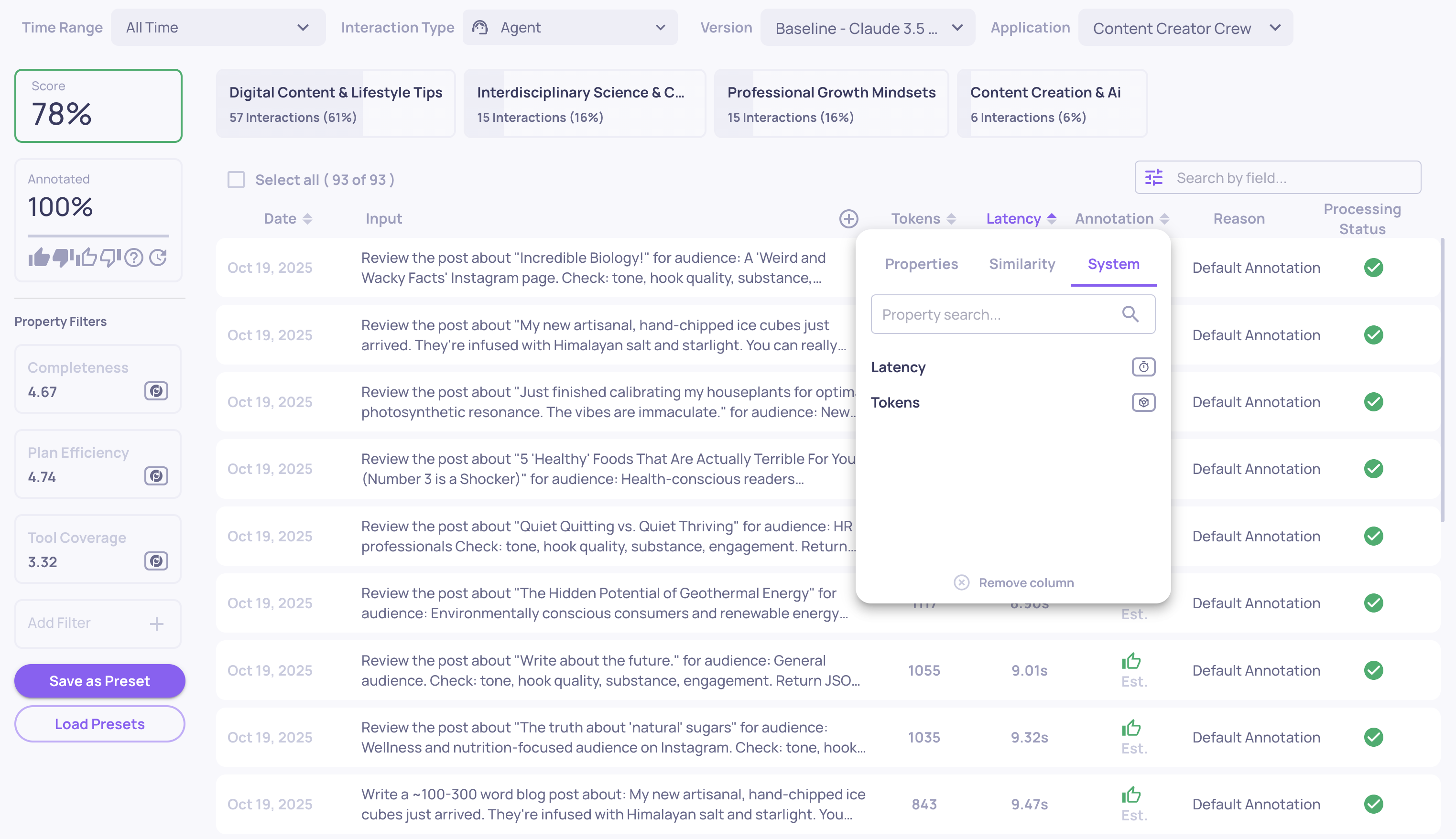Expand the Version dropdown
Screen dimensions: 1456x839
point(868,28)
